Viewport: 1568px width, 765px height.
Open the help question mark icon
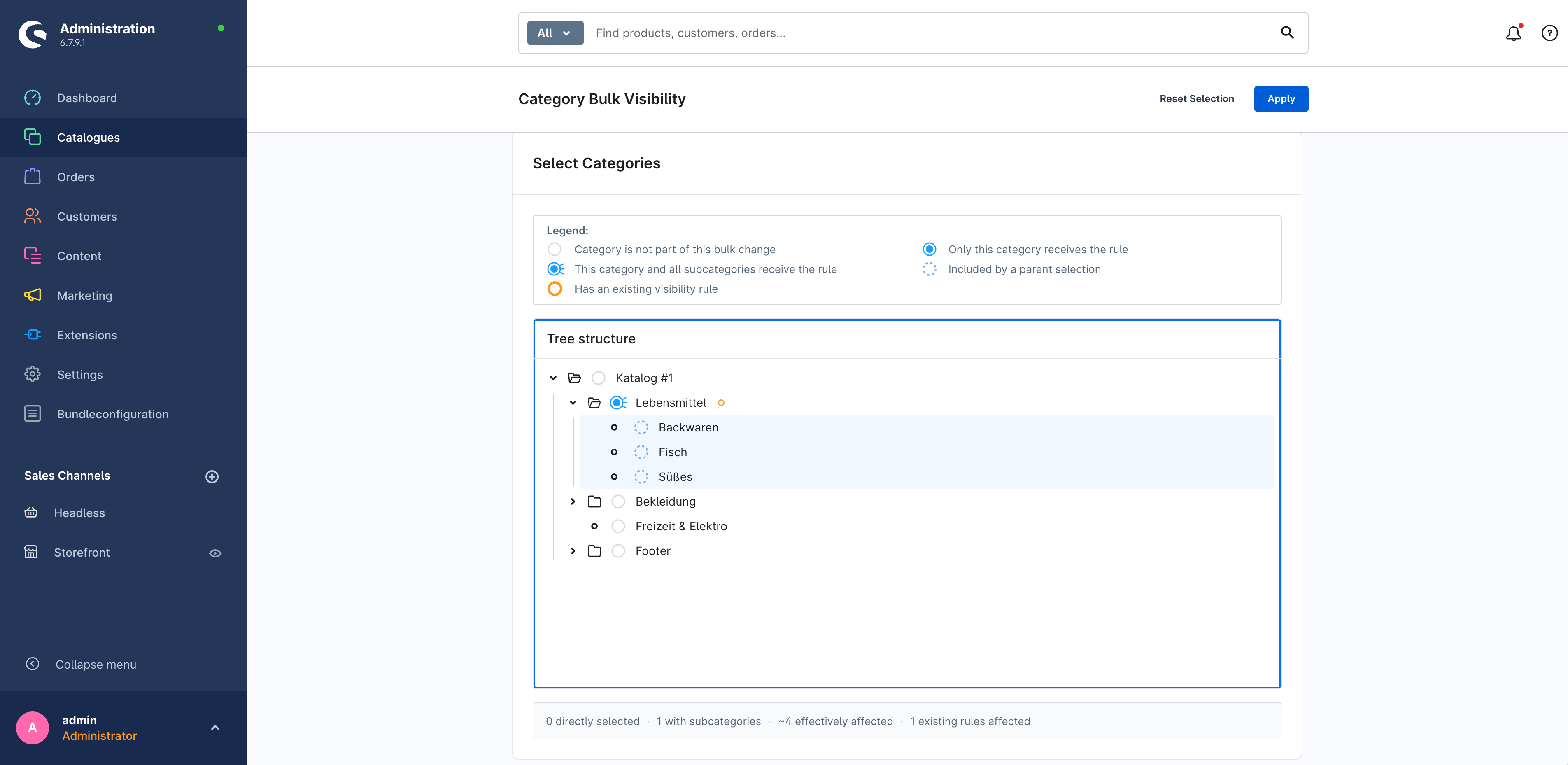pos(1549,33)
